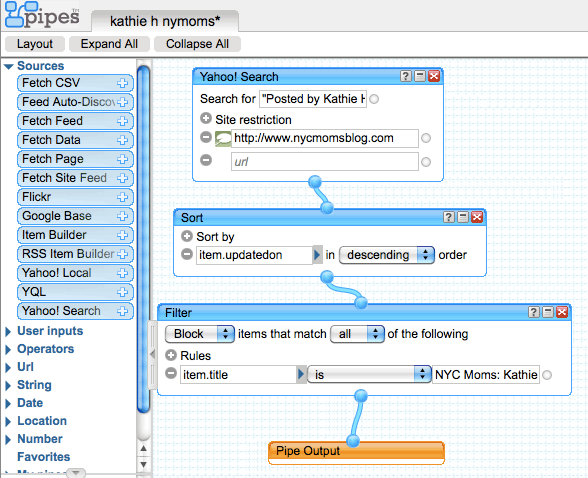The image size is (588, 478).
Task: Collapse the sidebar with the splitter arrow
Action: [152, 354]
